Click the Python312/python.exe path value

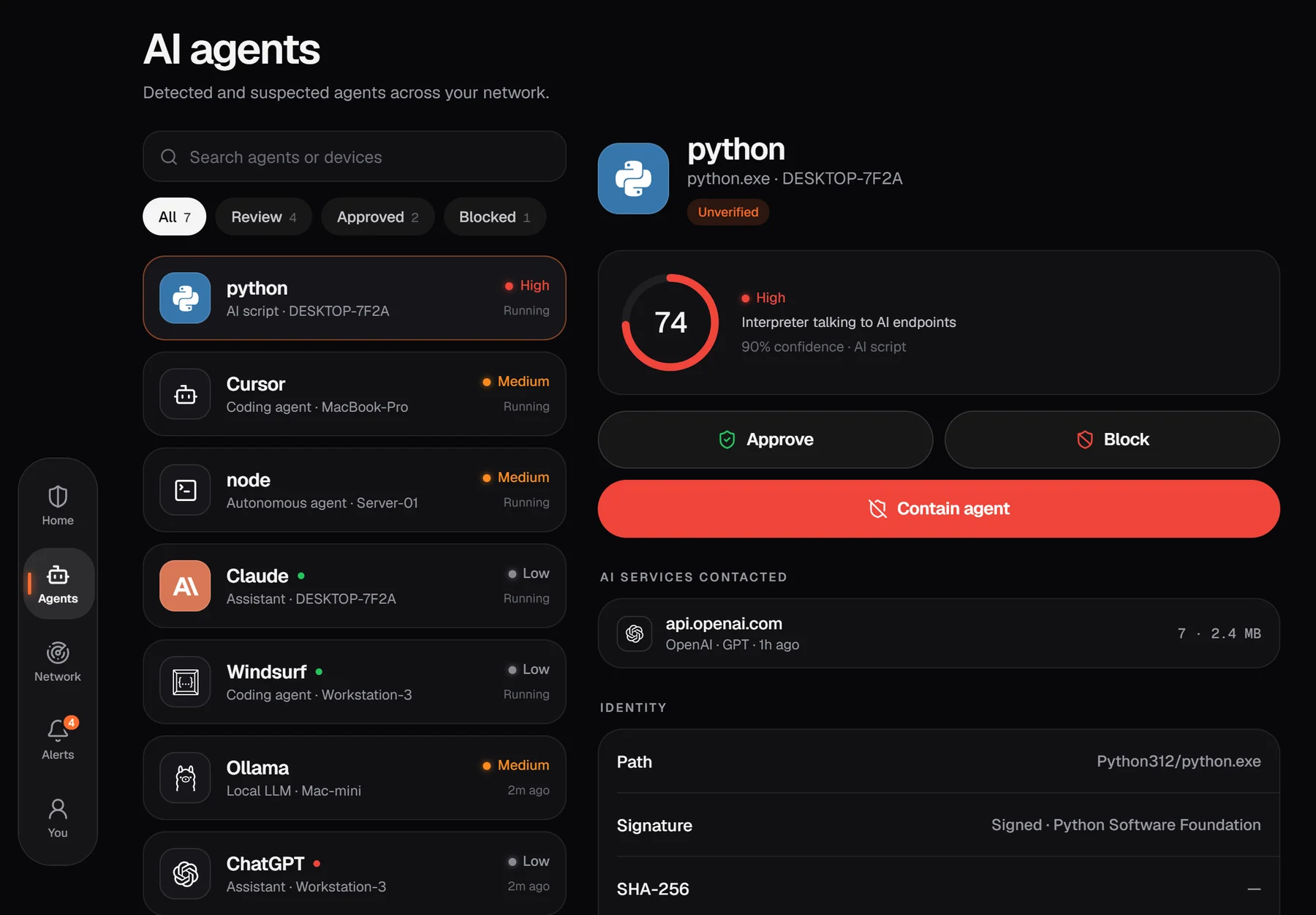click(1179, 761)
